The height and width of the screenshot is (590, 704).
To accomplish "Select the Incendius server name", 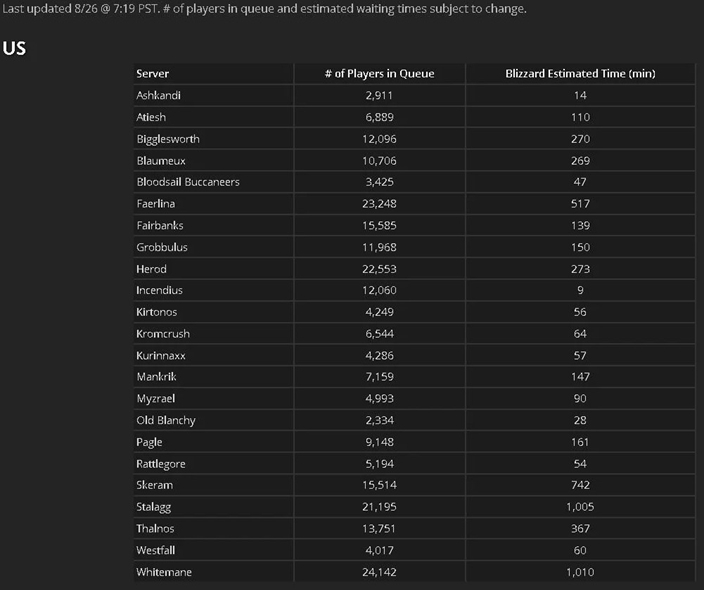I will tap(159, 290).
